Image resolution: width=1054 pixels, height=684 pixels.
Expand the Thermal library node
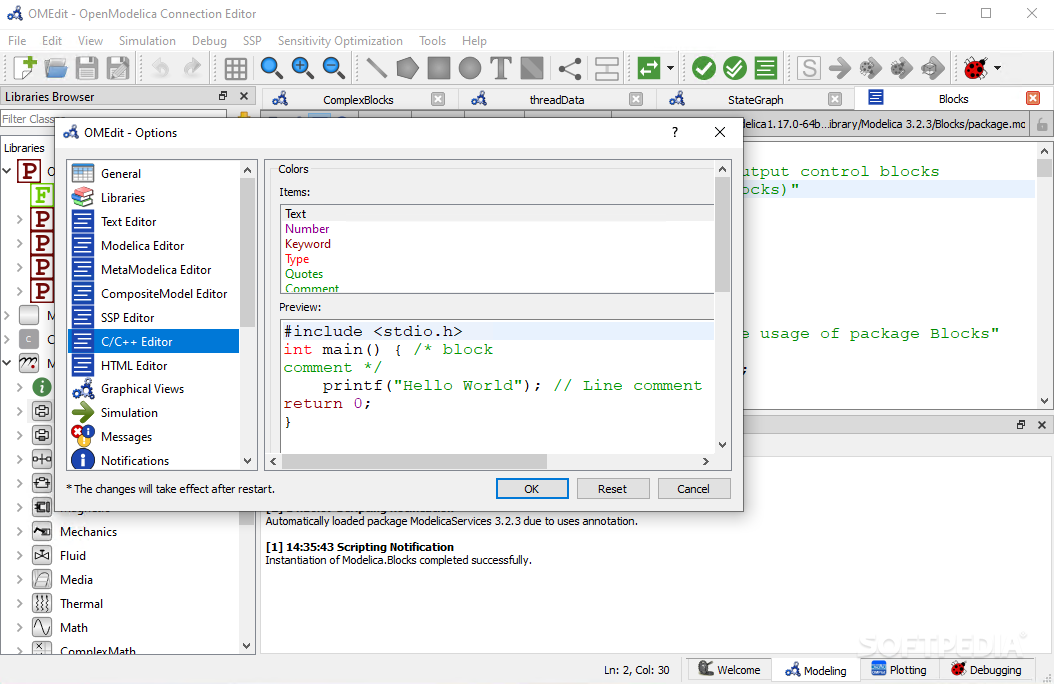click(19, 603)
